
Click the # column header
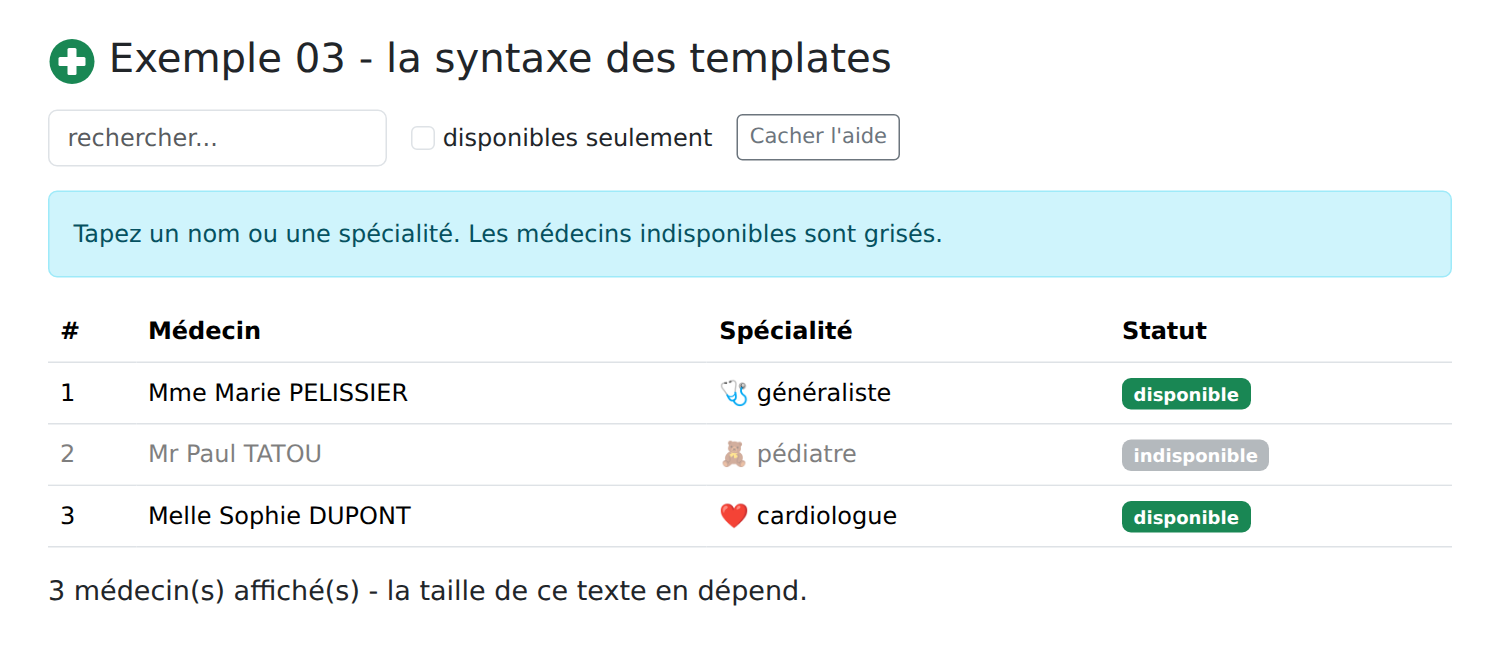point(70,331)
